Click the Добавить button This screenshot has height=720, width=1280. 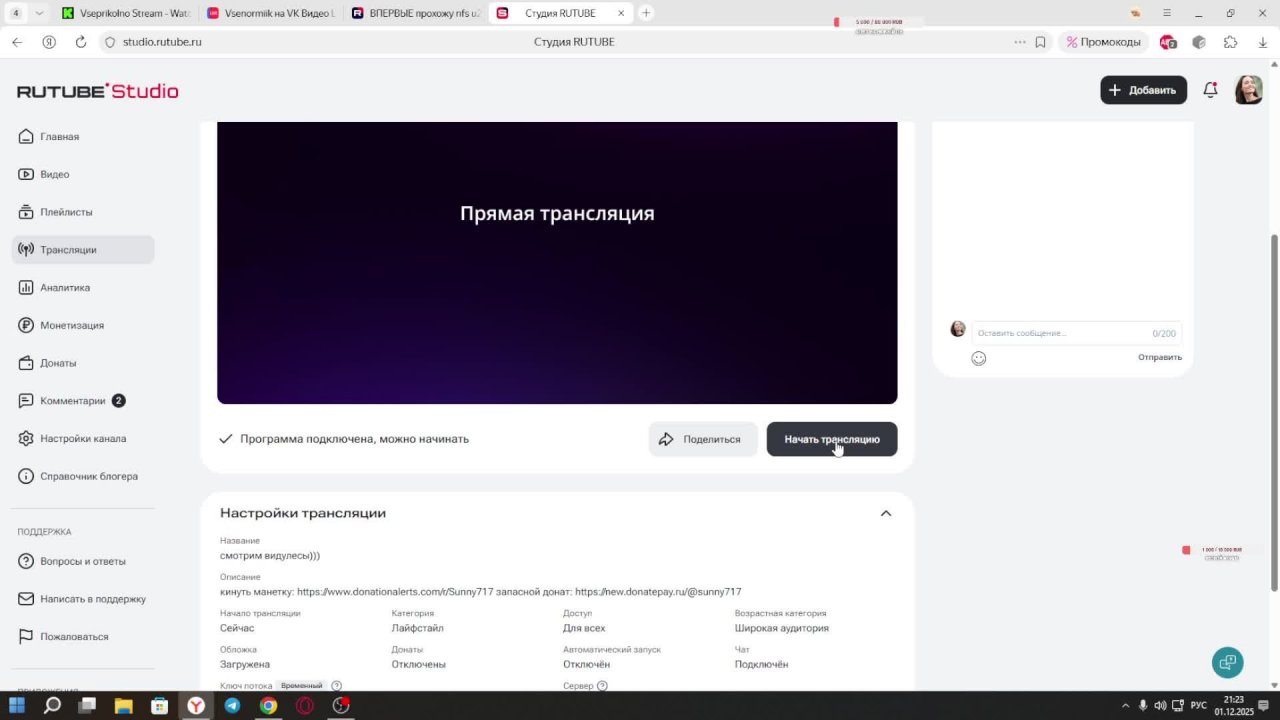click(1143, 90)
